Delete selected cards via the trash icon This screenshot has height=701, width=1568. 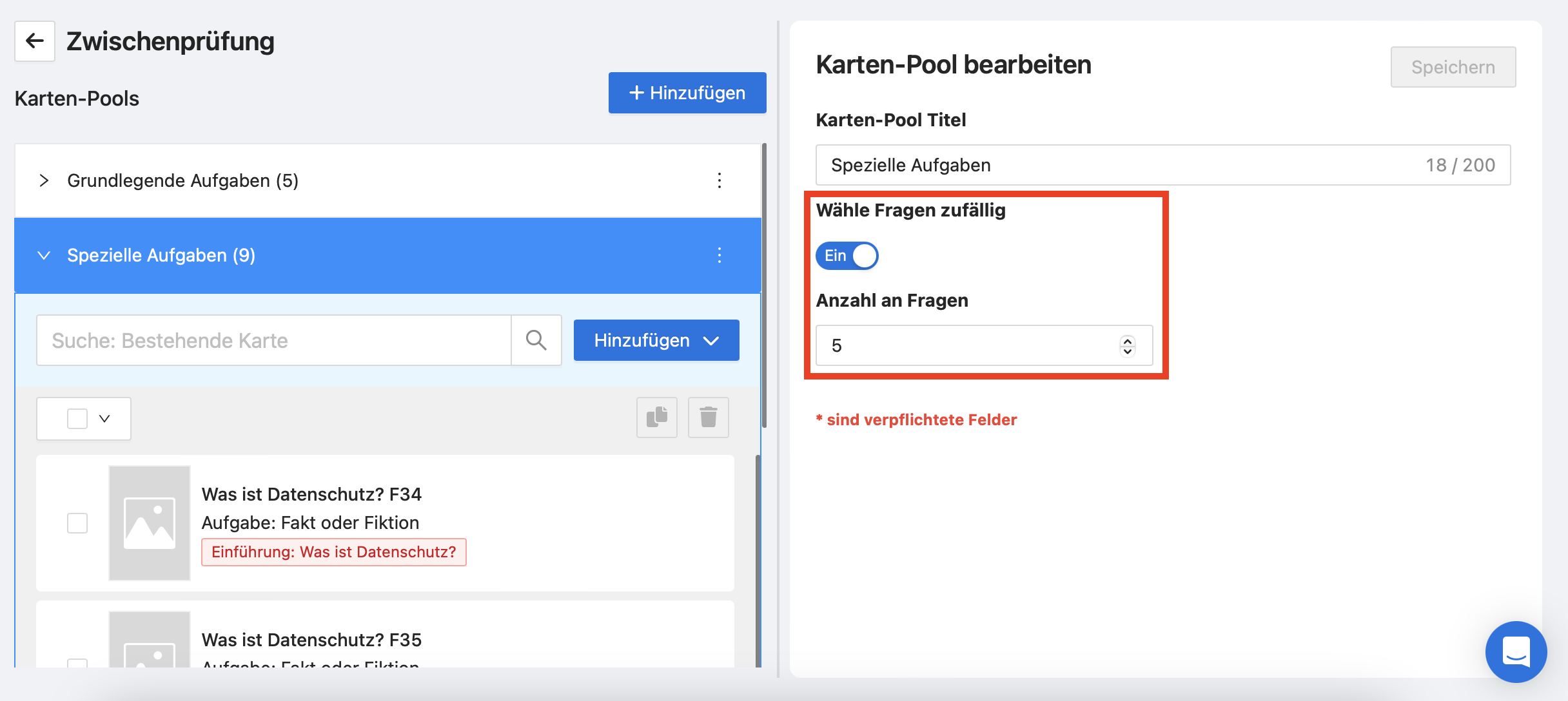pos(709,418)
